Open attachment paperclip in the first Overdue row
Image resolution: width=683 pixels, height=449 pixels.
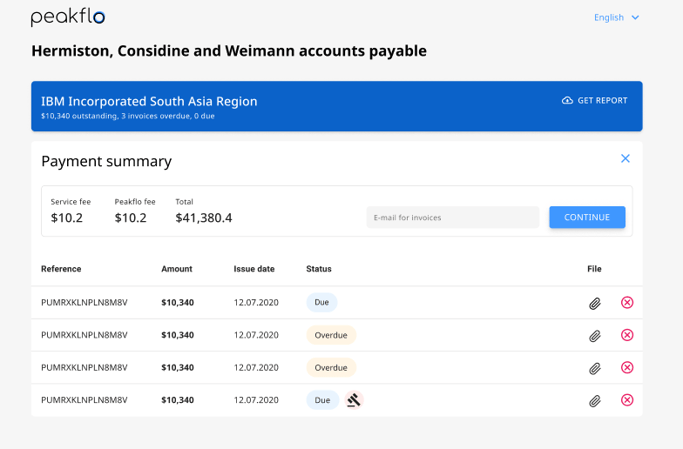point(595,336)
